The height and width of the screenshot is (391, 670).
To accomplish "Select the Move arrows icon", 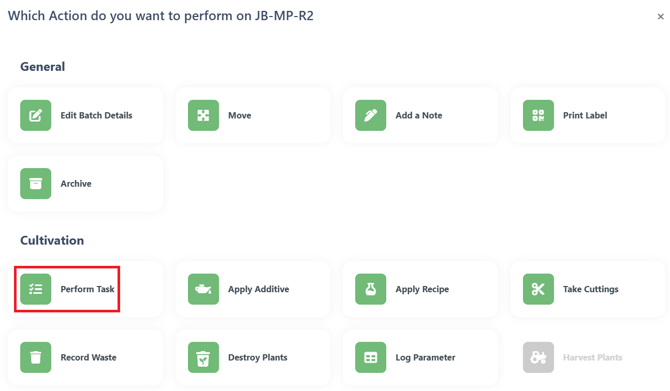I will 203,115.
